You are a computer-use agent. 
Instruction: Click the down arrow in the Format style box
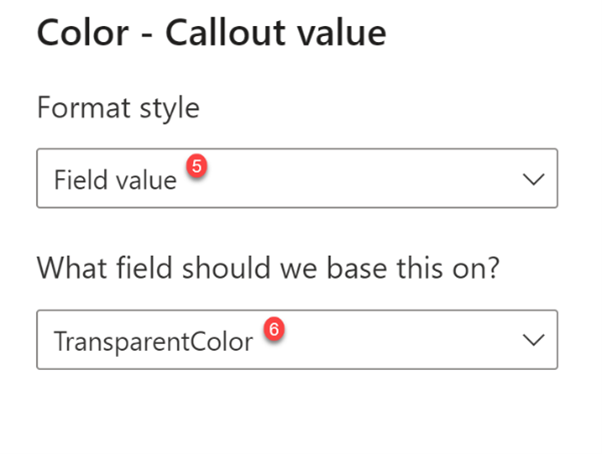coord(534,180)
